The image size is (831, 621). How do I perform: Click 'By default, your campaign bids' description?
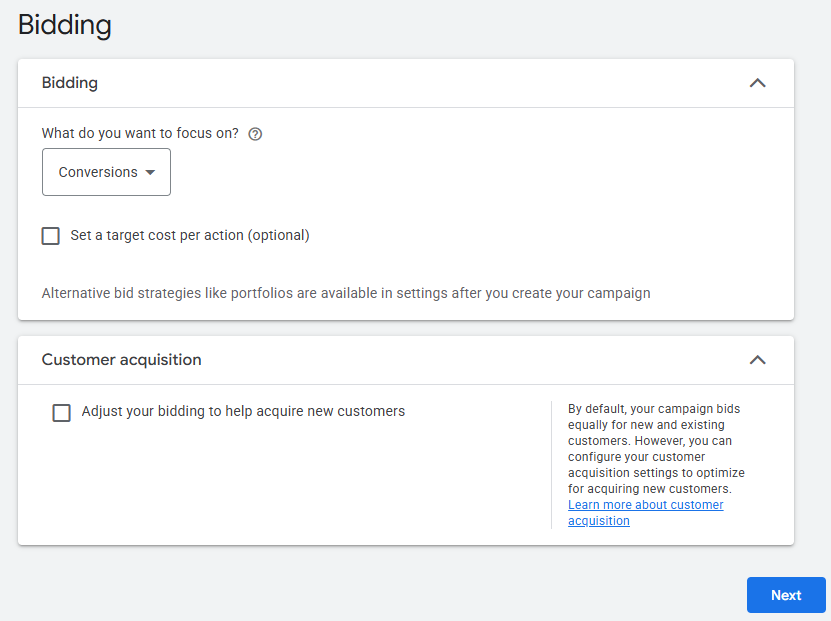coord(656,448)
